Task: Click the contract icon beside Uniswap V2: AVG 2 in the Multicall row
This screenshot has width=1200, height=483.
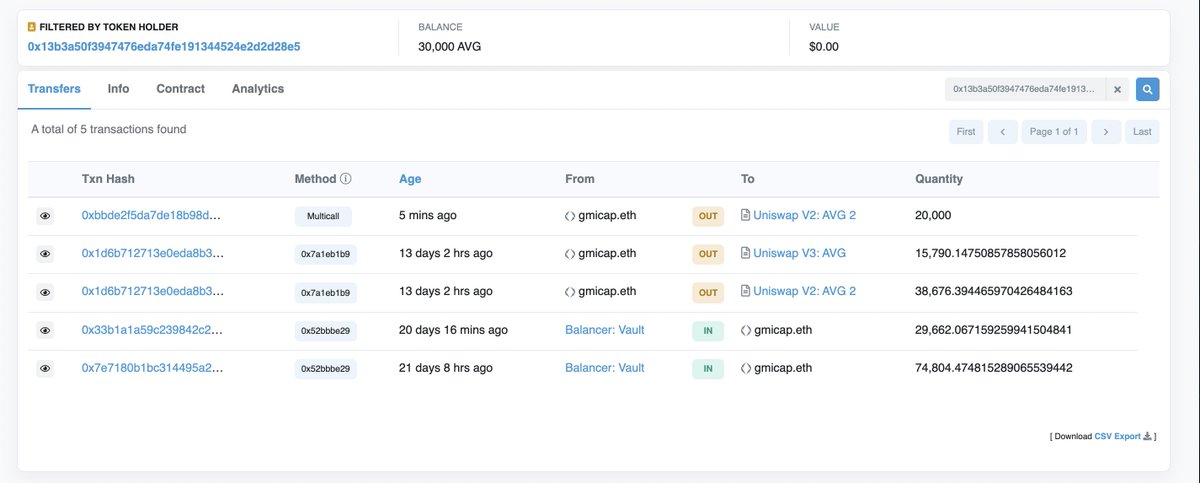Action: coord(745,215)
